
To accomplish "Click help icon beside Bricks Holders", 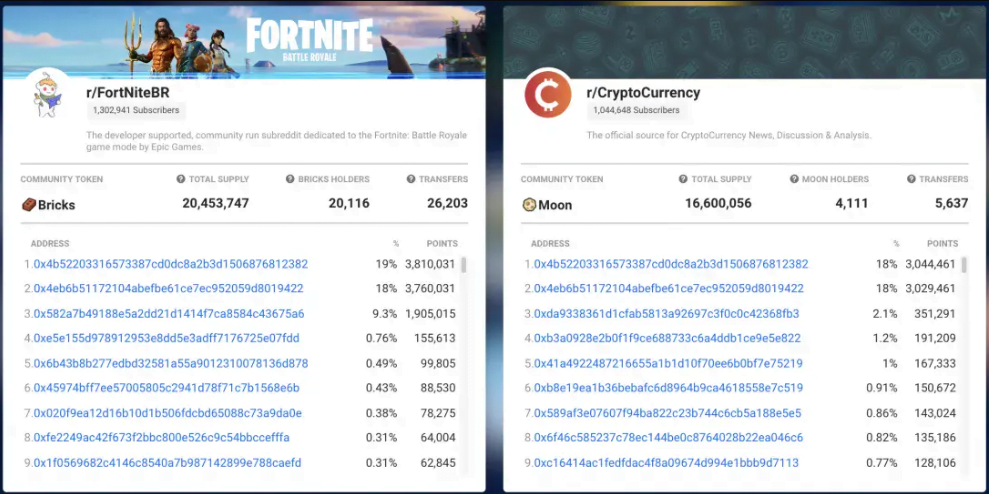I will coord(290,180).
